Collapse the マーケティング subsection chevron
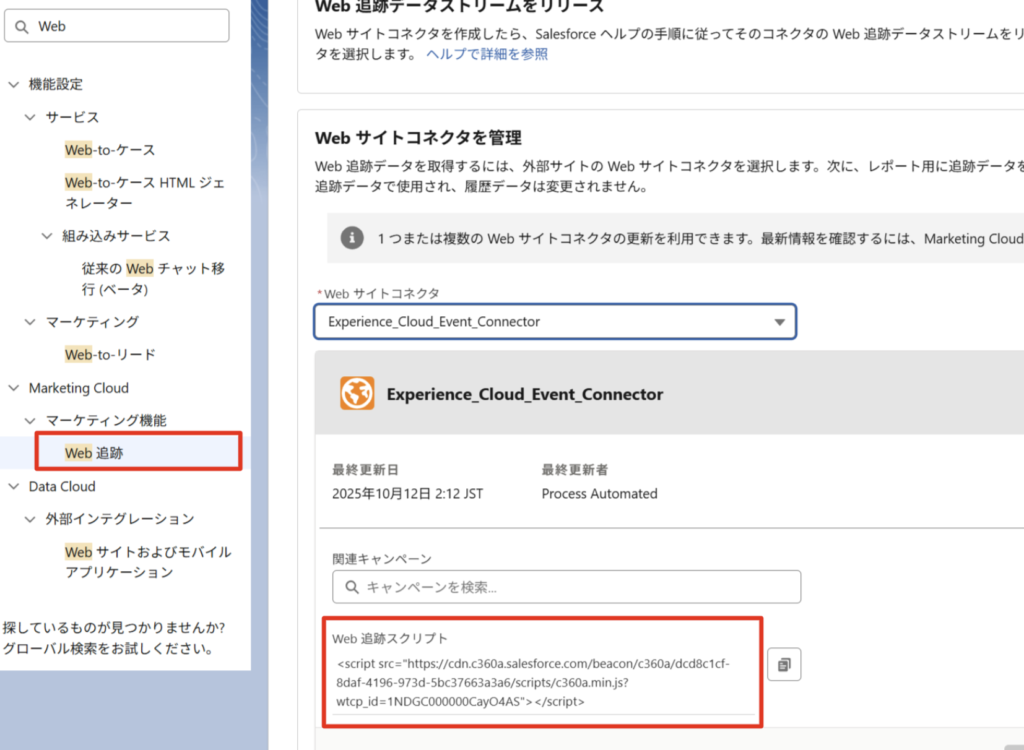 30,321
